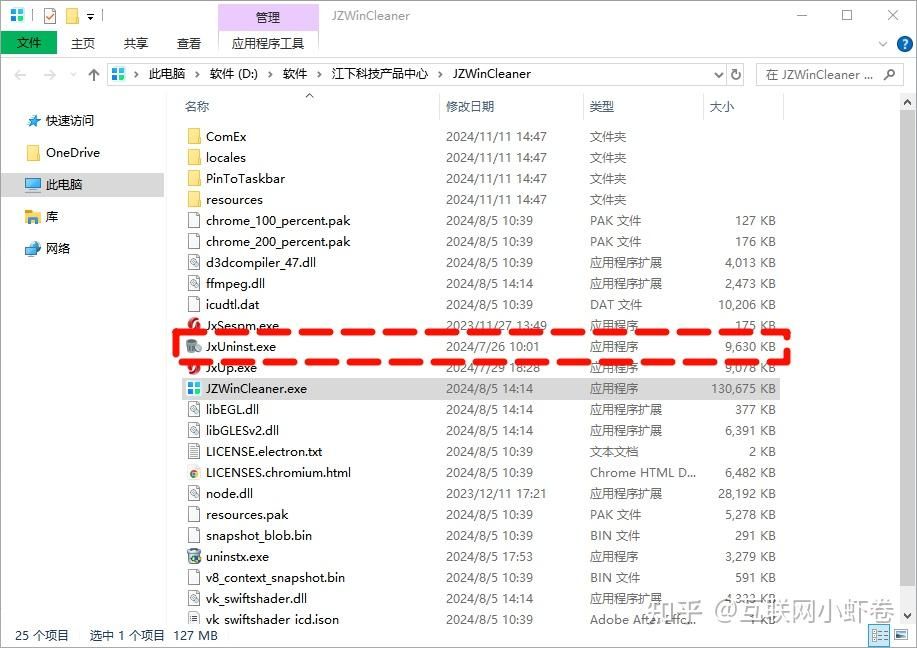Image resolution: width=917 pixels, height=648 pixels.
Task: Select uninstx.exe recycle bin icon
Action: pyautogui.click(x=194, y=556)
